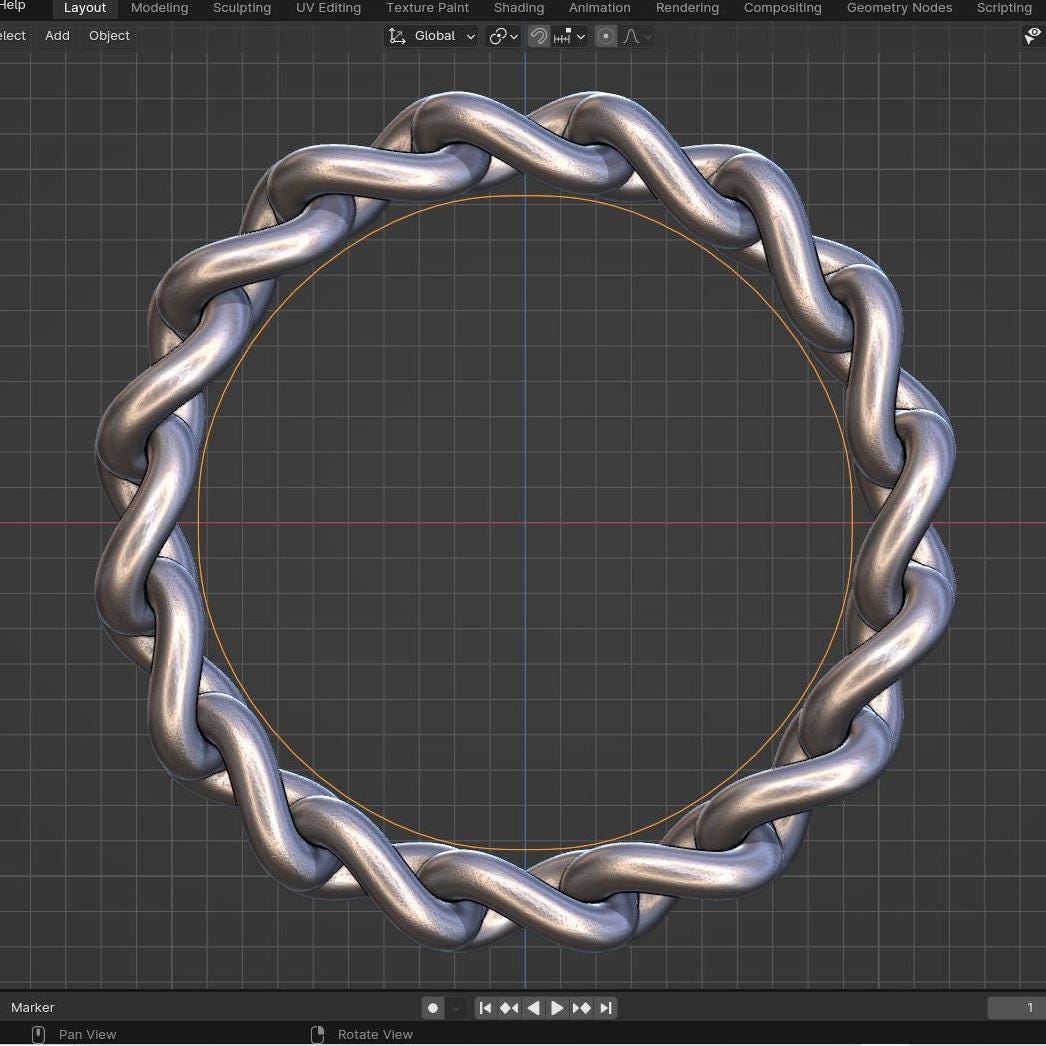This screenshot has height=1046, width=1046.
Task: Click the Rotate View mouse icon
Action: 318,1035
